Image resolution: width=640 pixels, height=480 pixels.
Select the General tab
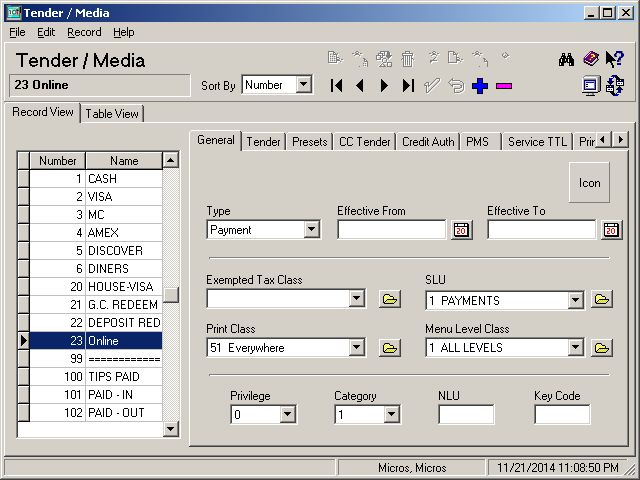[x=216, y=140]
